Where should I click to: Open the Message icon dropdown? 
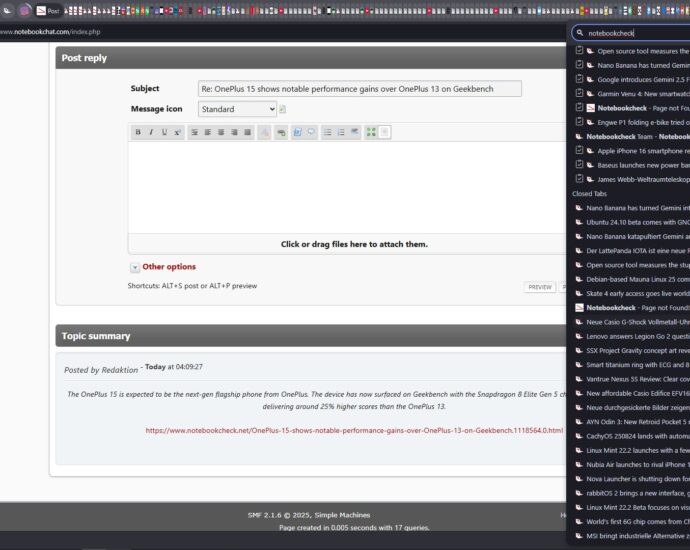pyautogui.click(x=236, y=109)
